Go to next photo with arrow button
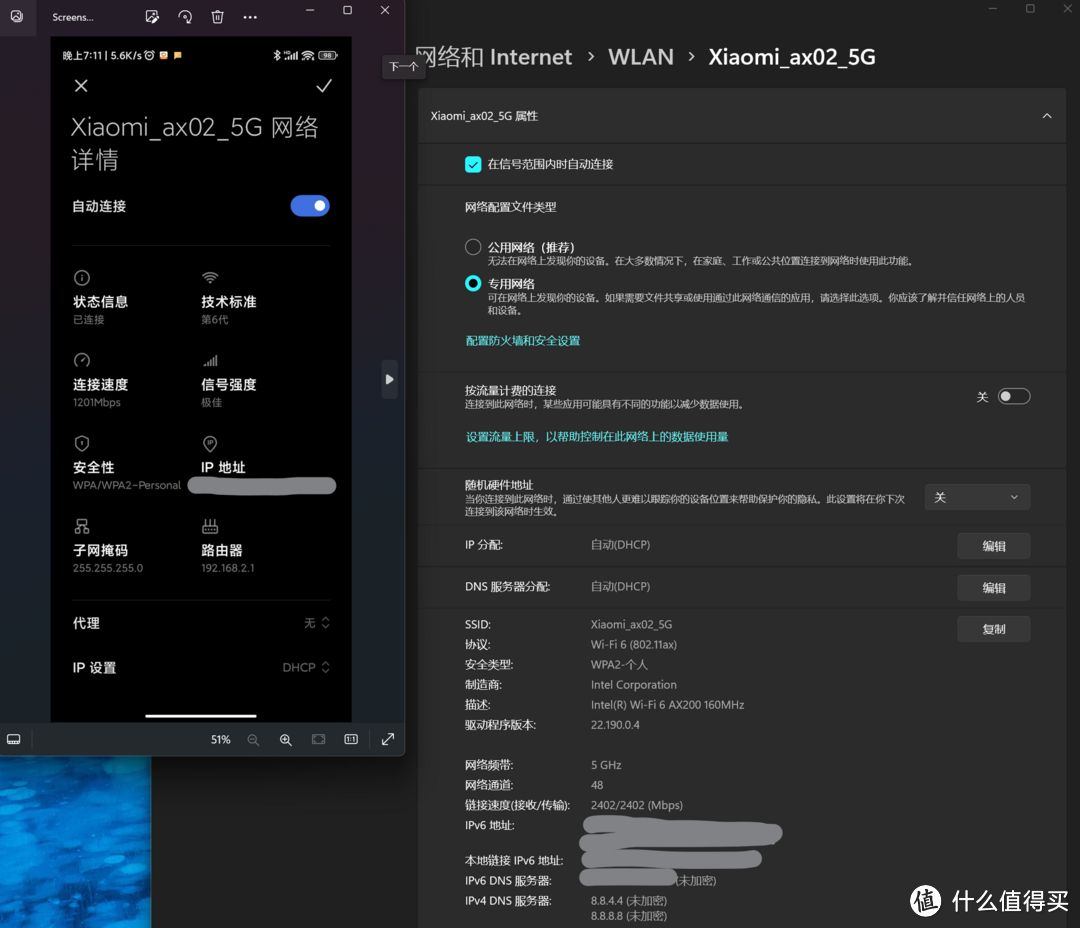This screenshot has width=1080, height=928. pos(389,379)
